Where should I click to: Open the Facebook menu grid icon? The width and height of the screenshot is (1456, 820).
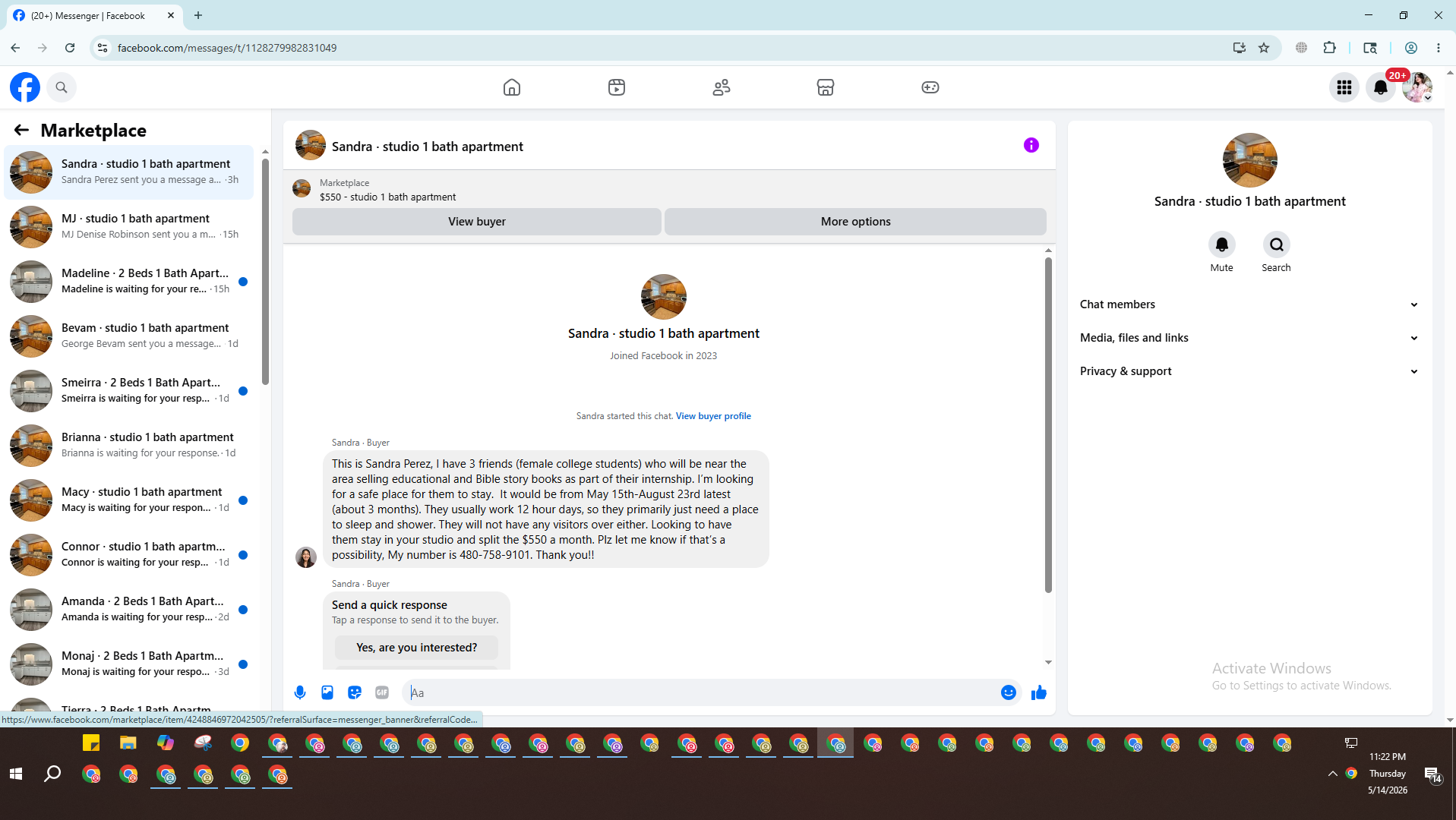tap(1344, 87)
